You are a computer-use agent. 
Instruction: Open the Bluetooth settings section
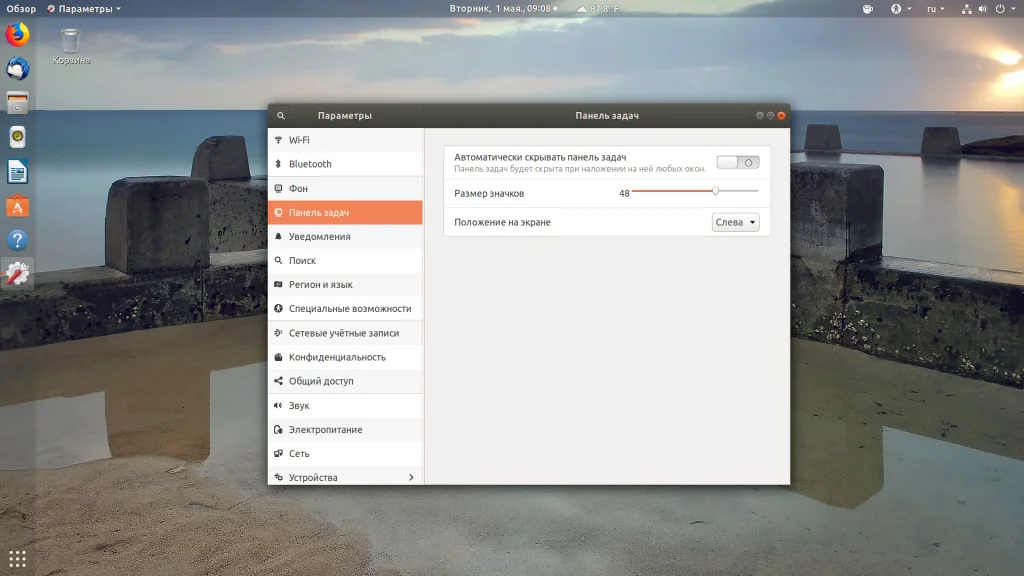345,164
